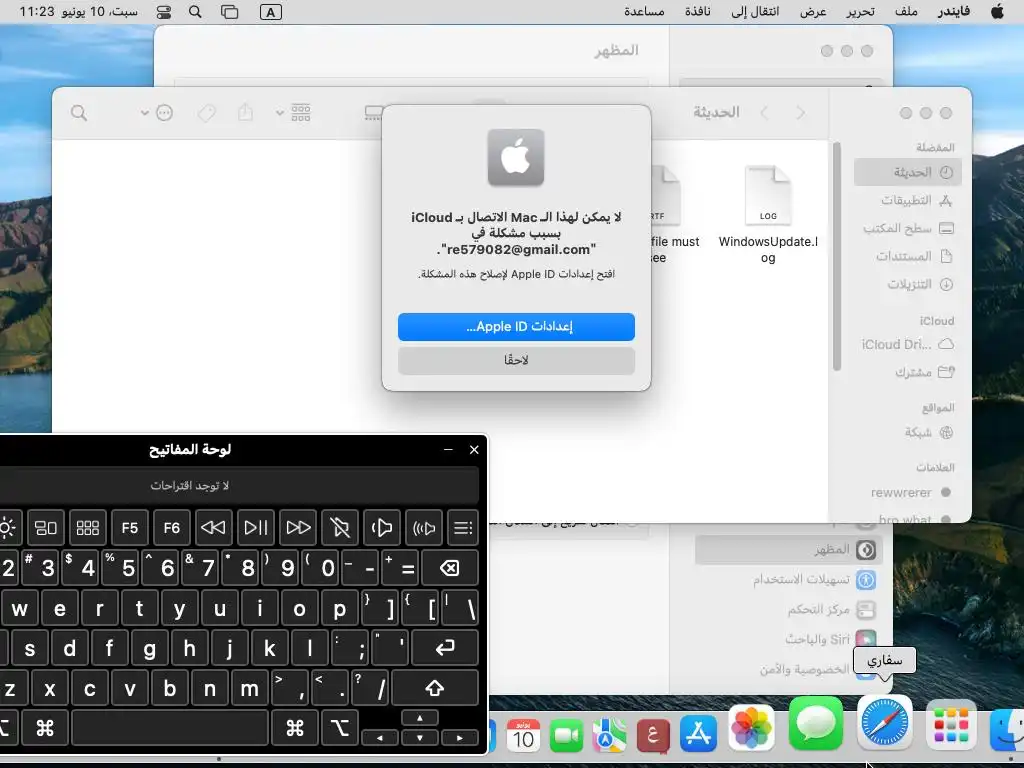The image size is (1024, 768).
Task: Select the rewwrerer tag in sidebar
Action: (x=908, y=492)
